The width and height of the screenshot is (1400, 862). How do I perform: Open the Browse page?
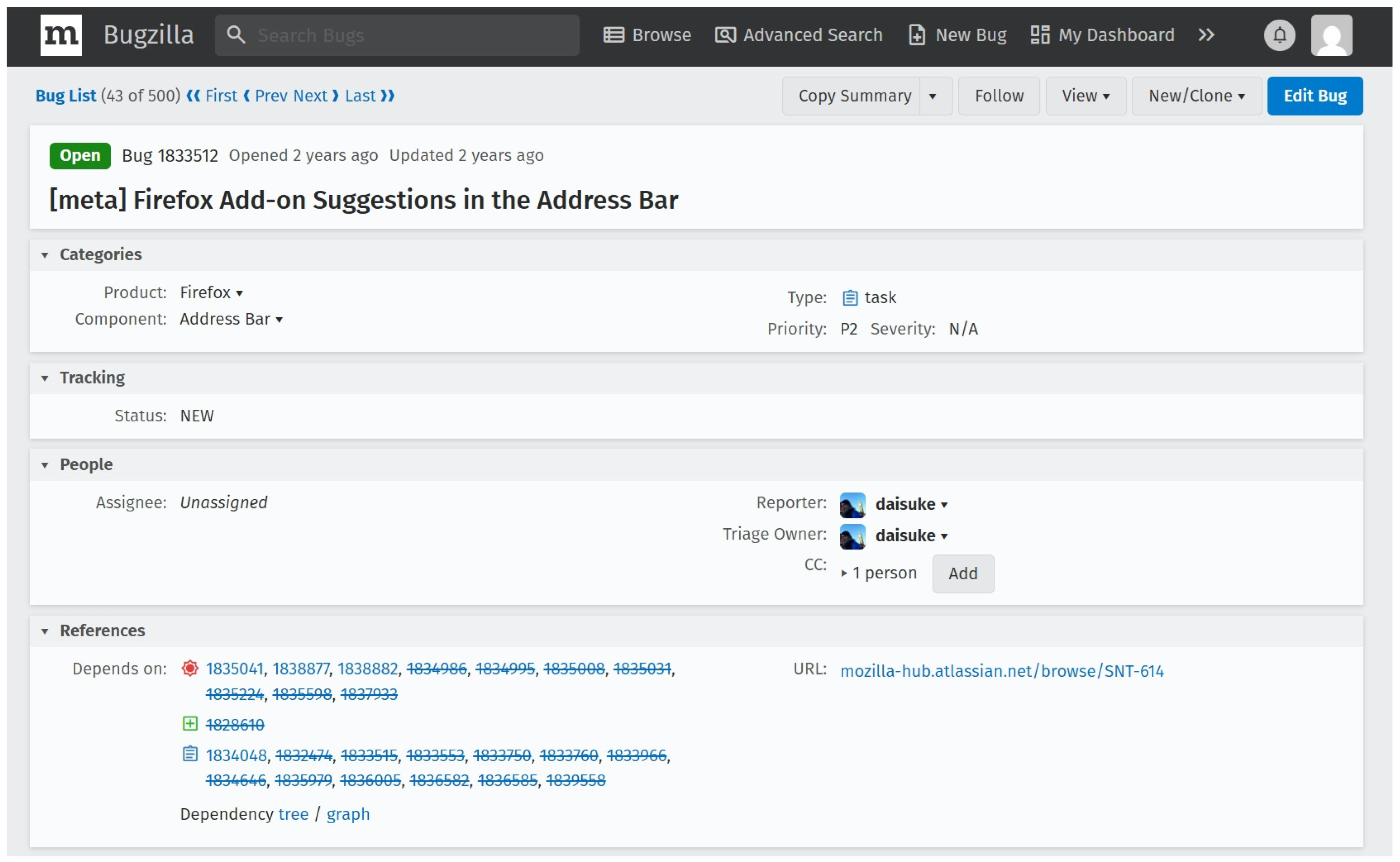click(647, 35)
